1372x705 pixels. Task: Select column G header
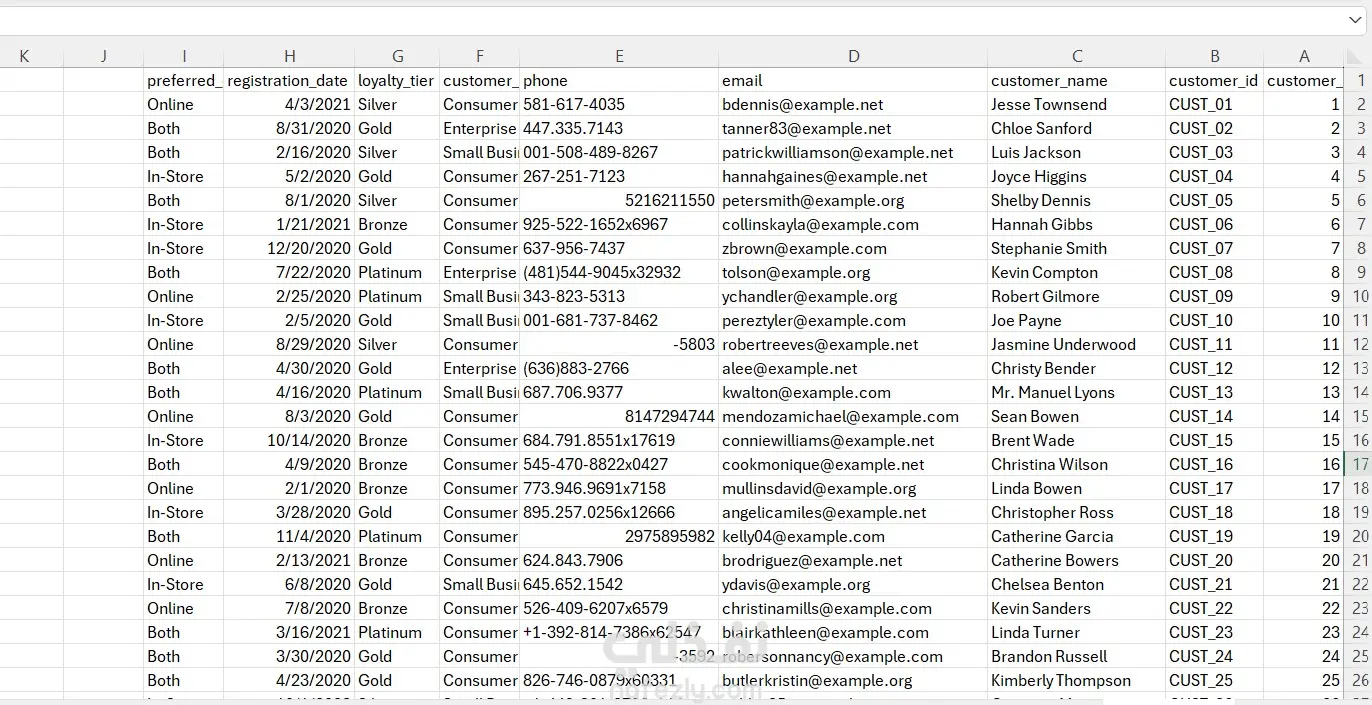point(398,56)
